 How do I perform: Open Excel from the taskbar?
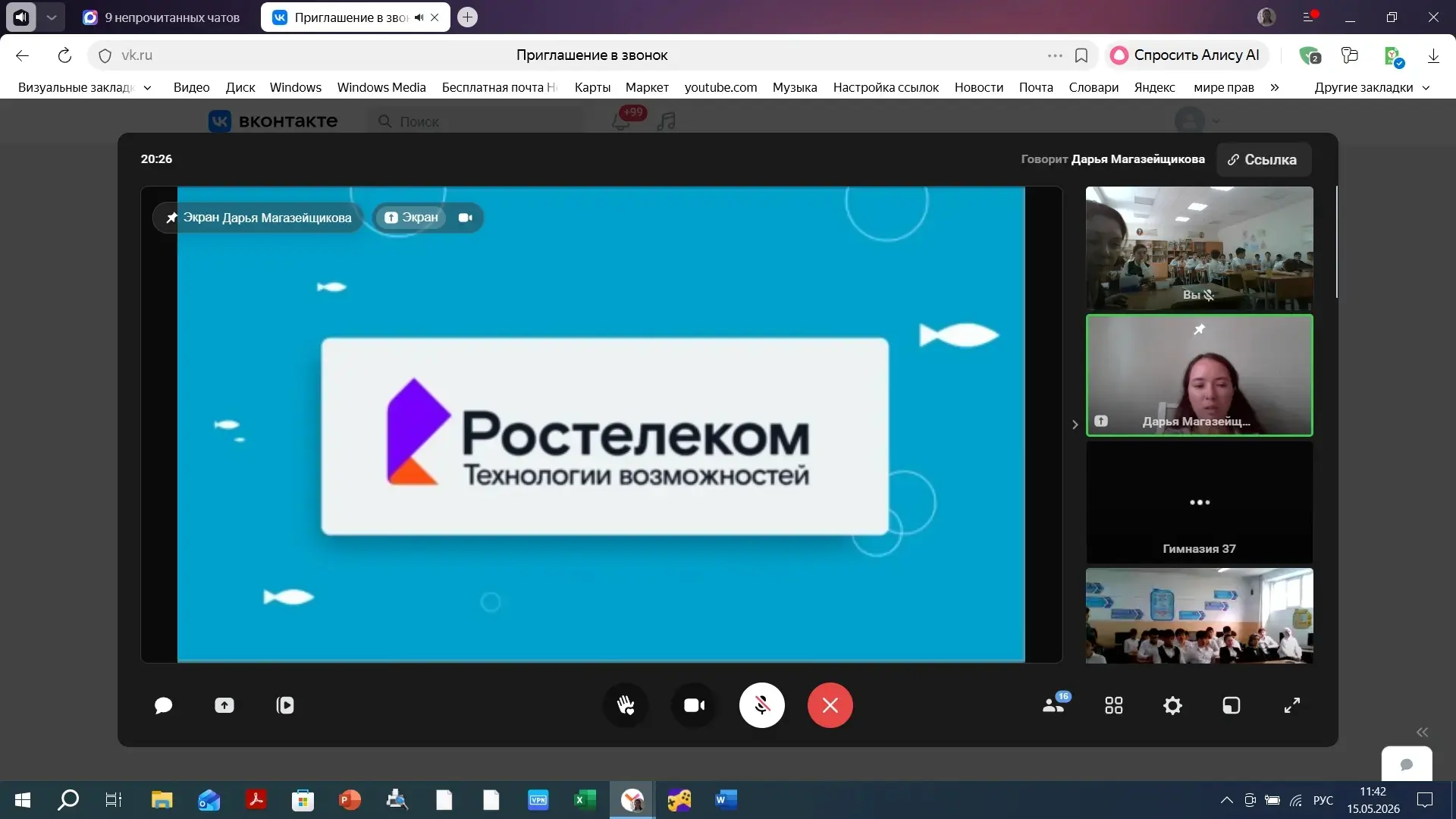coord(585,800)
